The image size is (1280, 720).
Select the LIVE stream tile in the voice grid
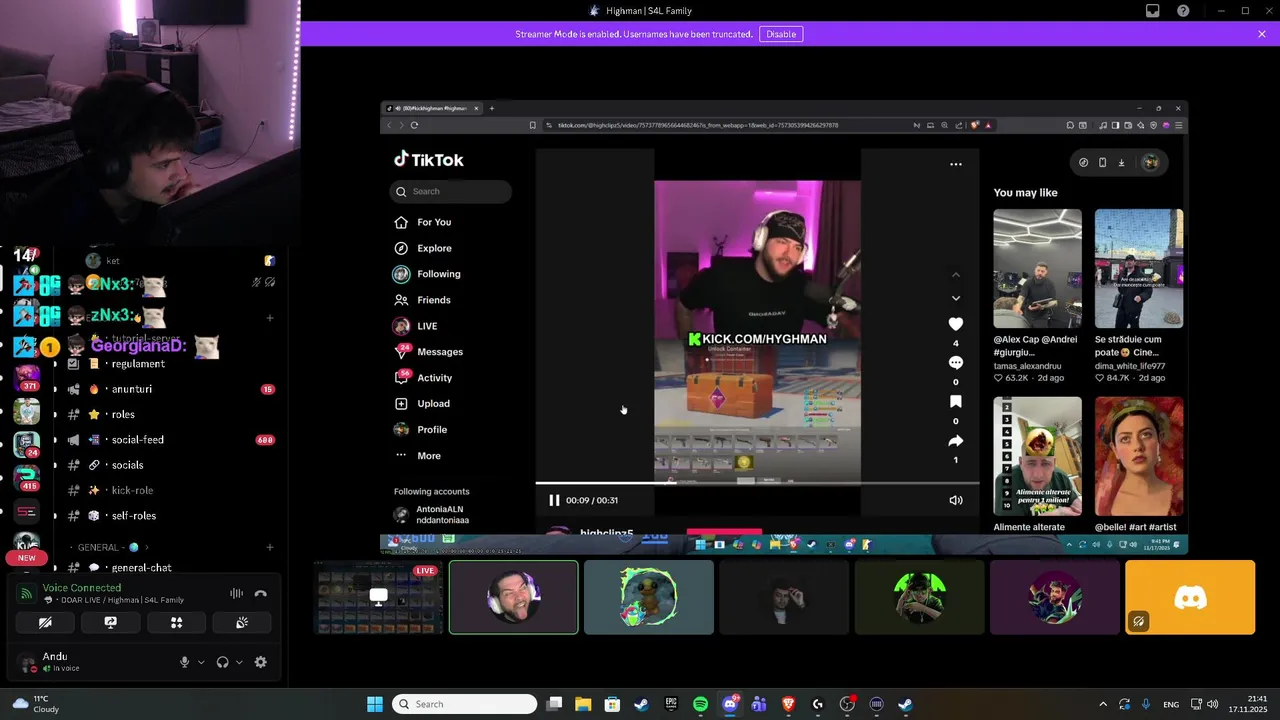379,597
